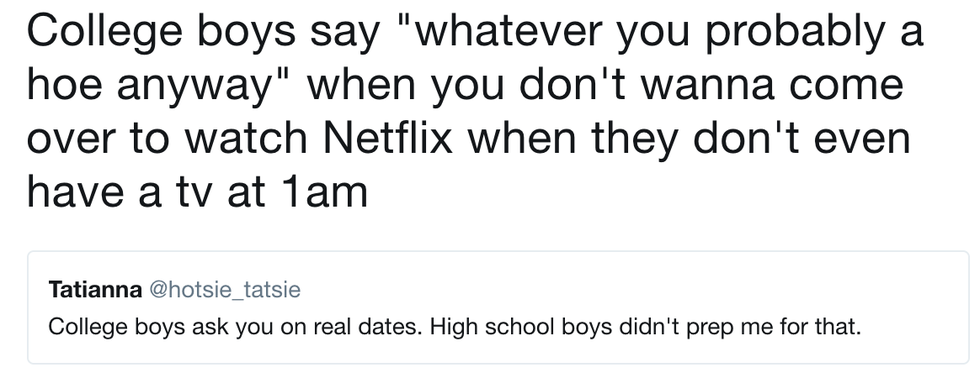Click the @hotsie_tatsie handle

pyautogui.click(x=223, y=291)
